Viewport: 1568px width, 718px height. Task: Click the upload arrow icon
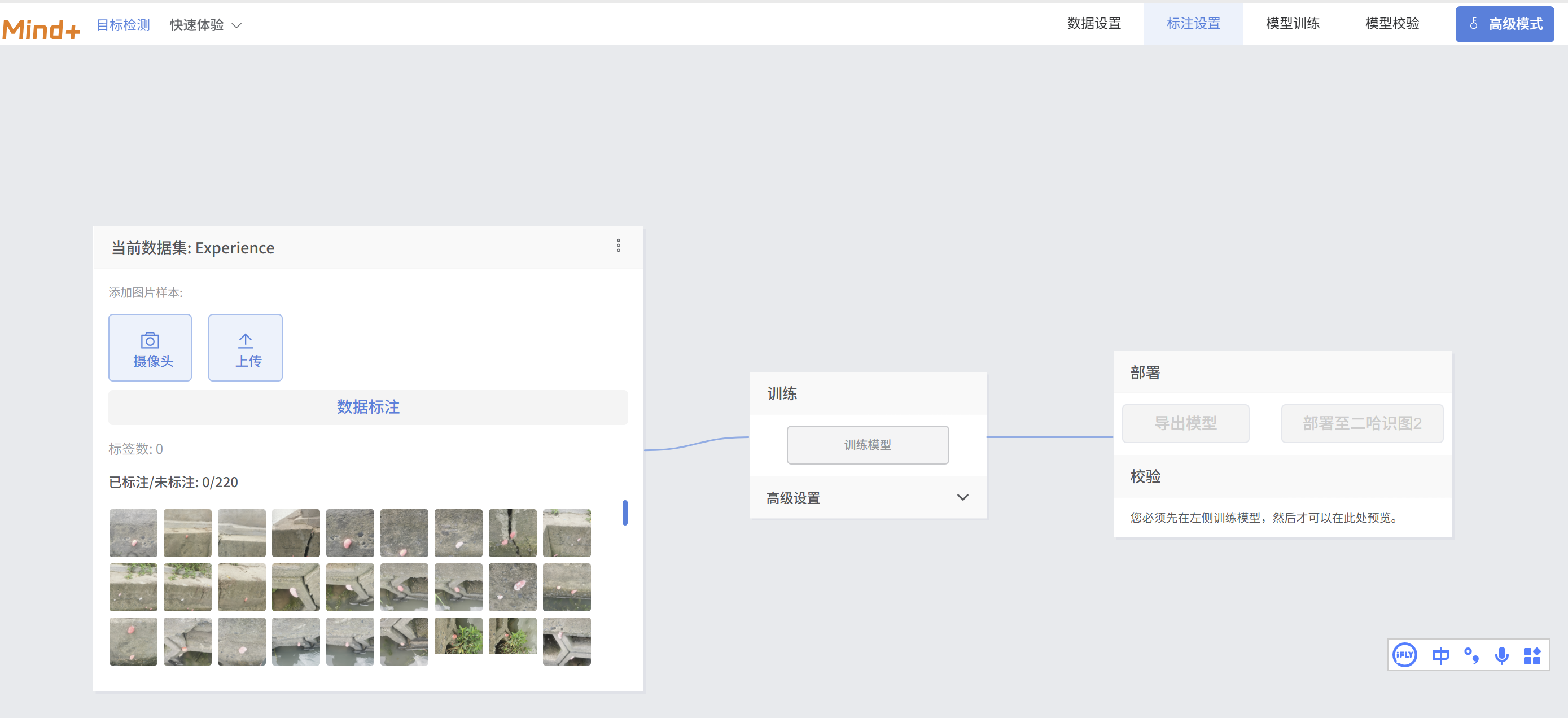(246, 341)
